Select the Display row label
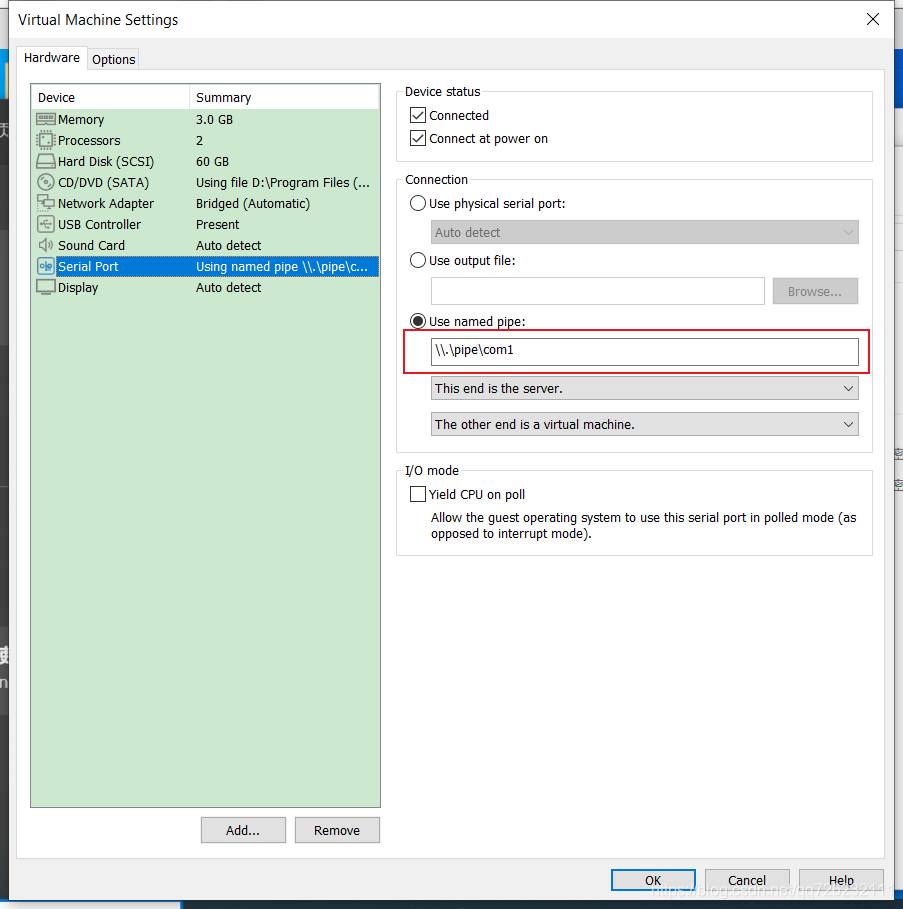 (78, 288)
